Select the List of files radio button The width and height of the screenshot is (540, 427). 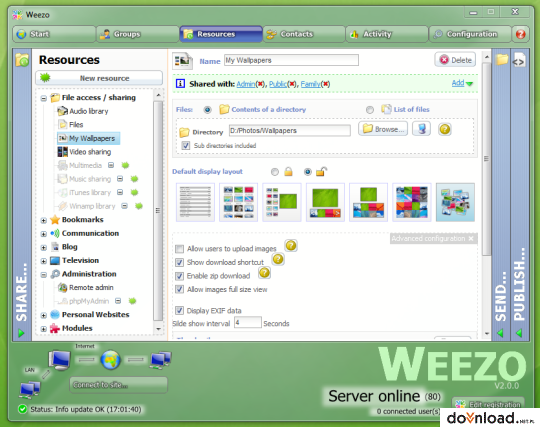pos(370,110)
